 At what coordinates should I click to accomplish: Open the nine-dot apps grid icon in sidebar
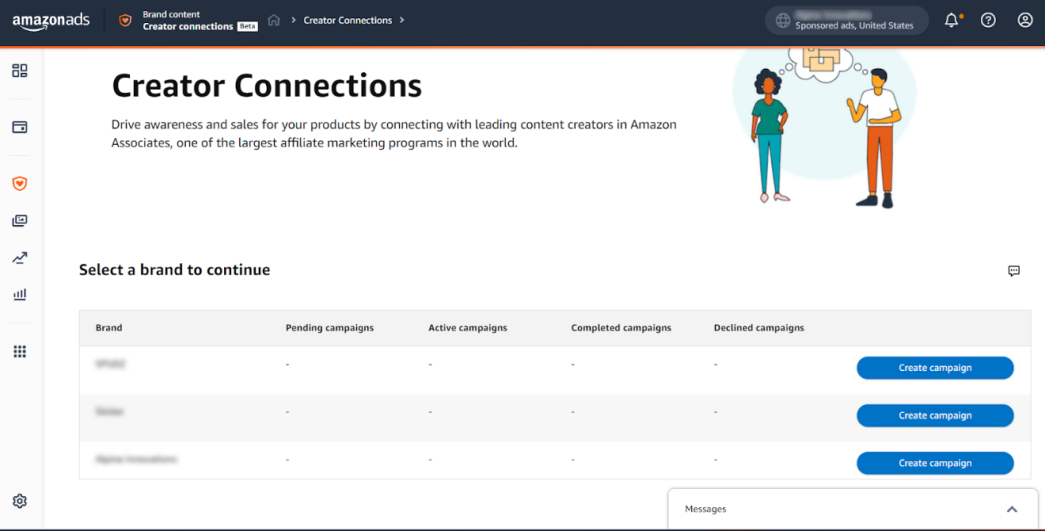click(20, 352)
